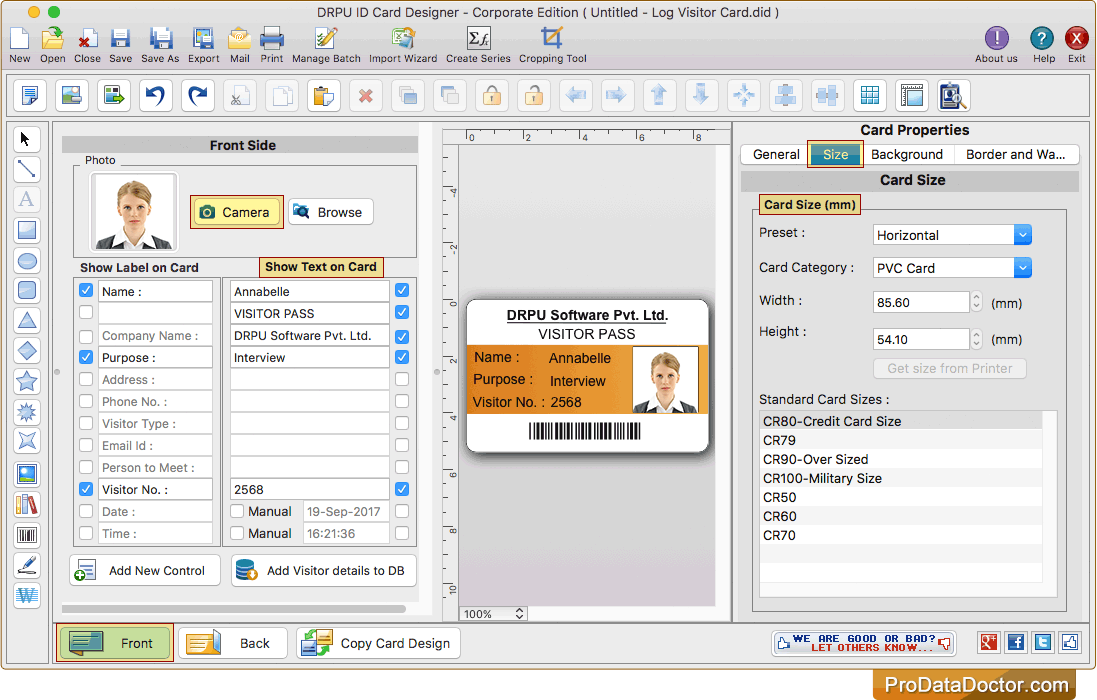Click the horizontal scrollbar under Front Side
Image resolution: width=1097 pixels, height=700 pixels.
pyautogui.click(x=234, y=608)
